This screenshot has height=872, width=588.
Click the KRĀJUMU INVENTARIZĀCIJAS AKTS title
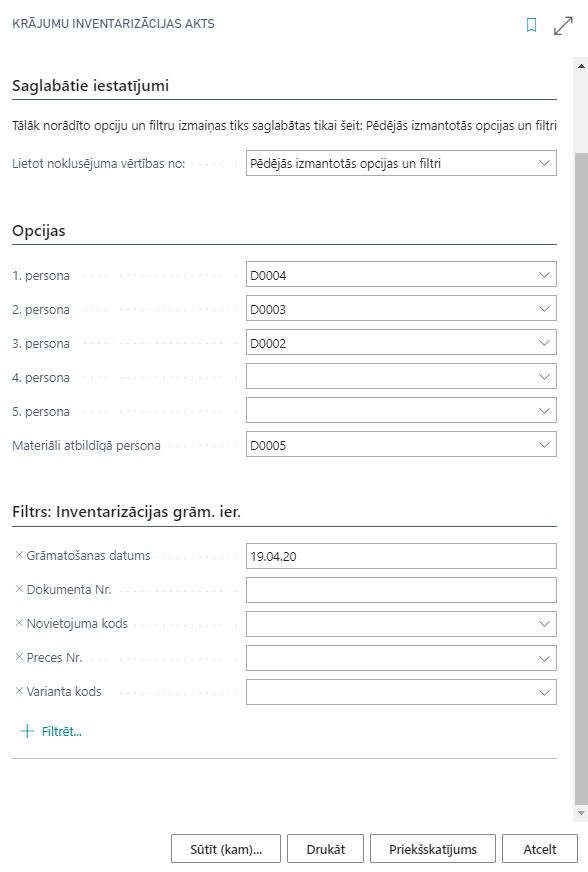click(113, 24)
